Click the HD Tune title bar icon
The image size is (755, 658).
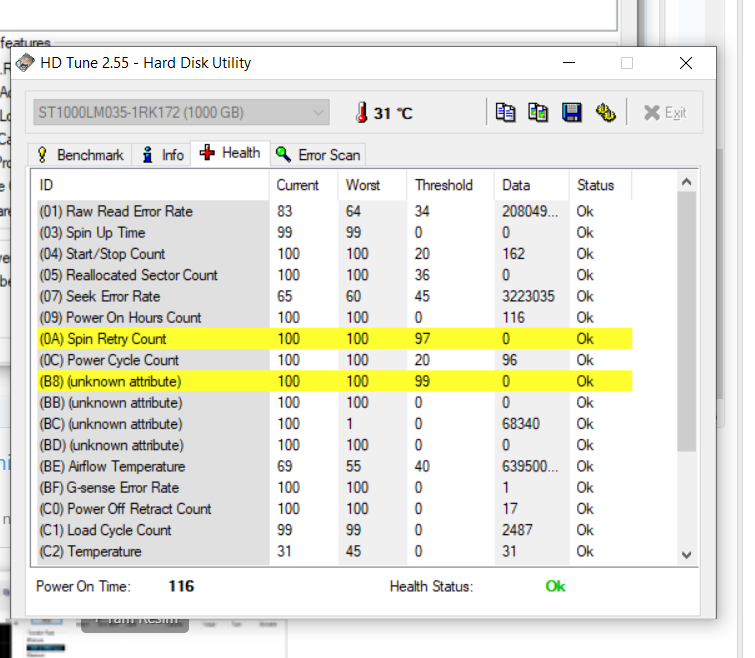pyautogui.click(x=25, y=63)
